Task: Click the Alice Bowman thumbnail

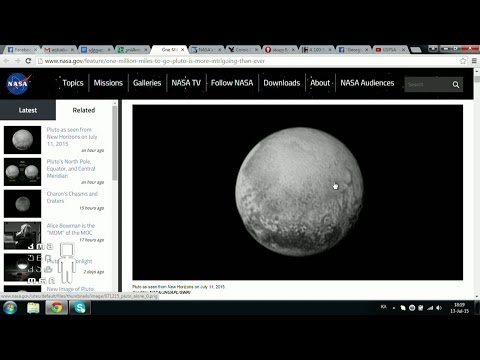Action: (x=22, y=236)
